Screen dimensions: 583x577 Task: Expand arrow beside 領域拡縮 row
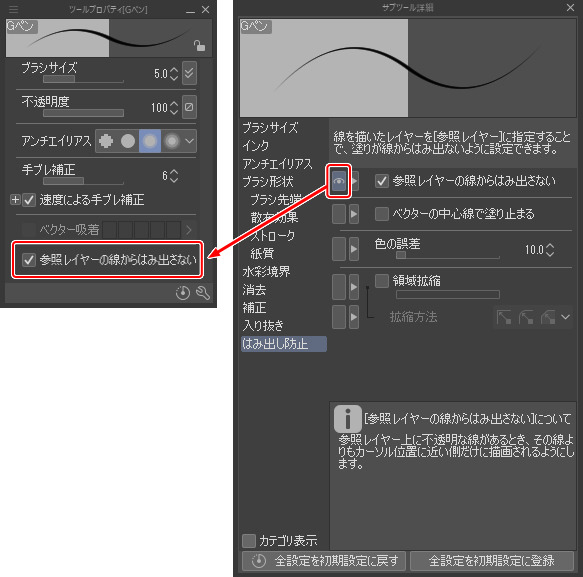click(x=354, y=287)
